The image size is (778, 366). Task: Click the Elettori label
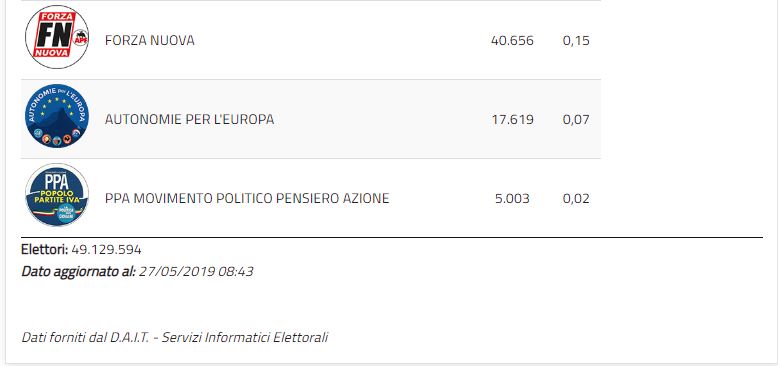45,249
